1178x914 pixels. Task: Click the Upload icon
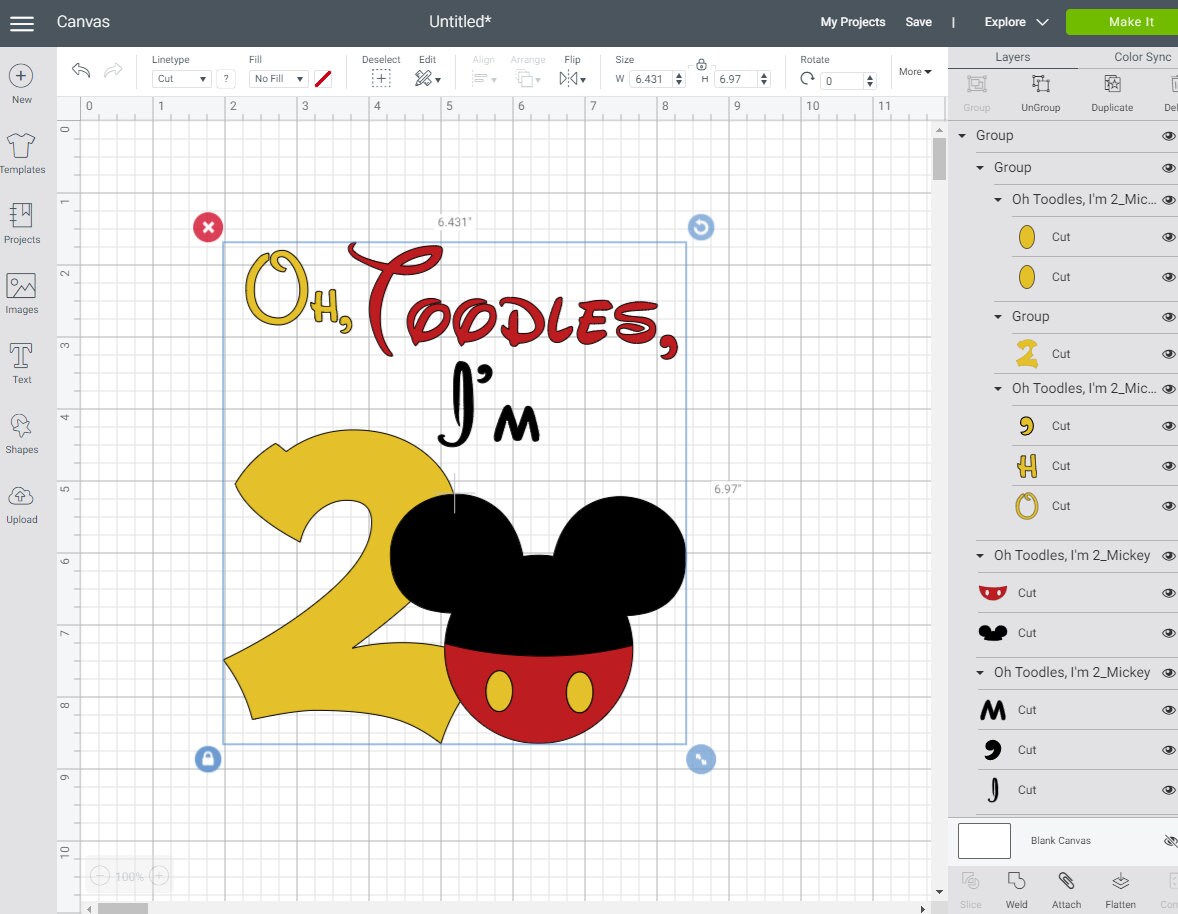[x=22, y=500]
